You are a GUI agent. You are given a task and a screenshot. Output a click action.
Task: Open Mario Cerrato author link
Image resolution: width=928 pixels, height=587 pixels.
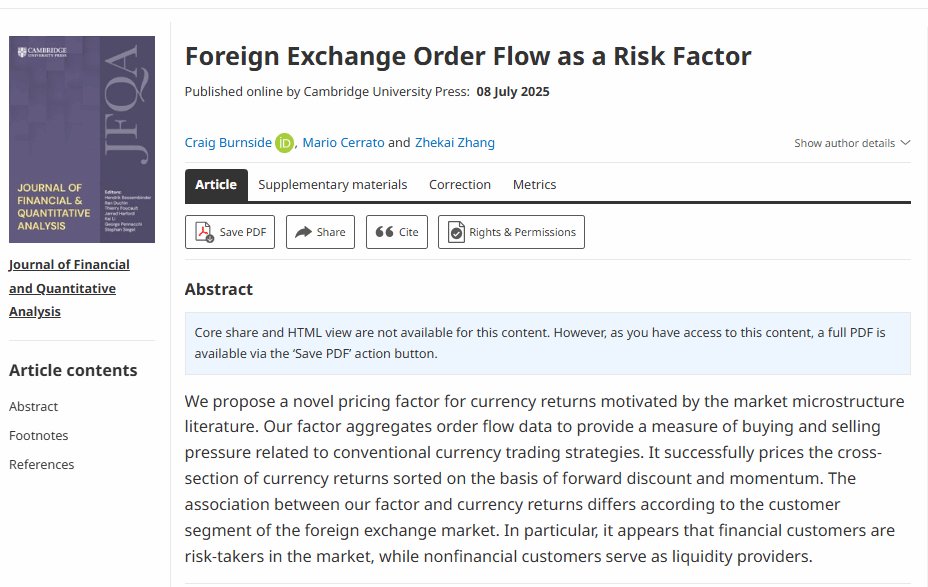tap(343, 143)
